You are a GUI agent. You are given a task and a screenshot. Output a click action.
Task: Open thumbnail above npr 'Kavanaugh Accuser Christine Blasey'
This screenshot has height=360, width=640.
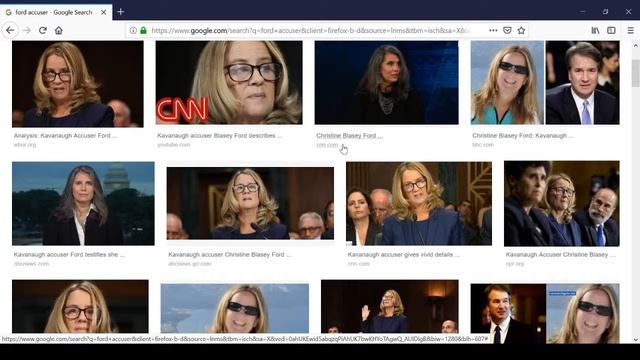[x=562, y=204]
